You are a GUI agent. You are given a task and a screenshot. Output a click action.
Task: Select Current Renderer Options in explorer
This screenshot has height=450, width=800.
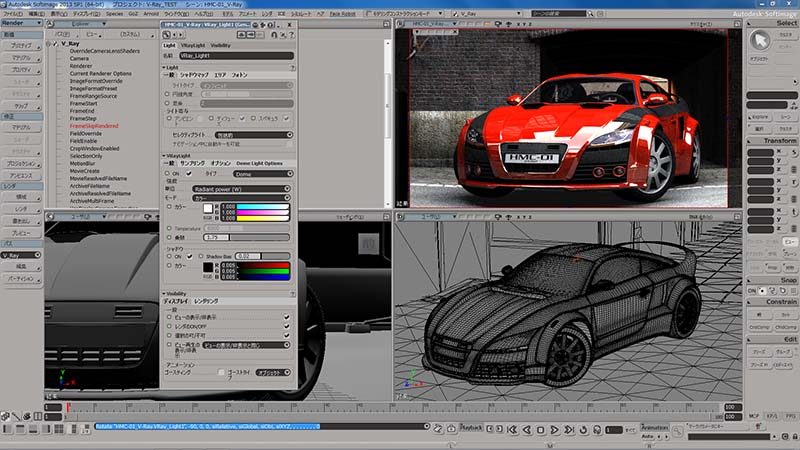(101, 73)
